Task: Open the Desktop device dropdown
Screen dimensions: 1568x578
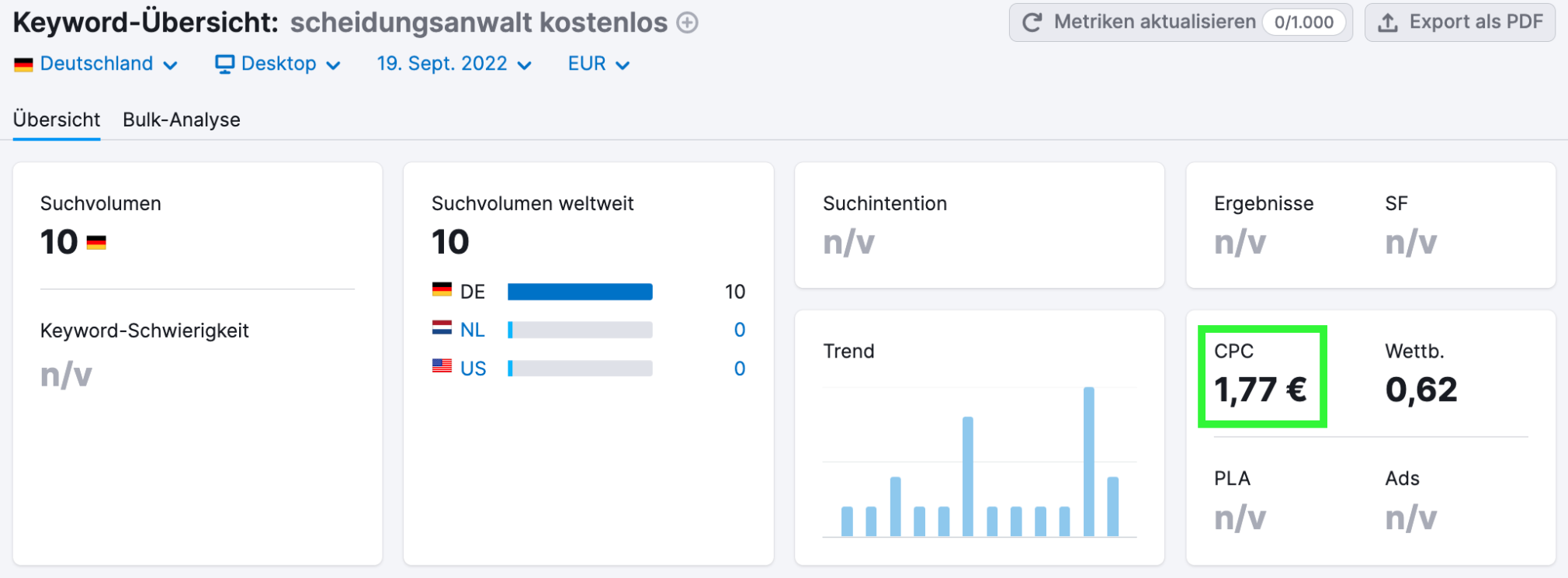Action: [x=278, y=64]
